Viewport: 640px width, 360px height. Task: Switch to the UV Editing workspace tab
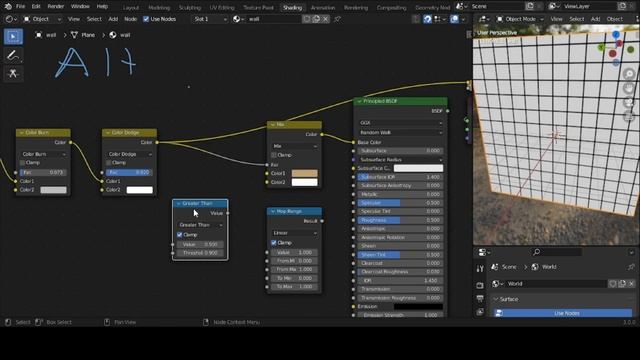(222, 7)
